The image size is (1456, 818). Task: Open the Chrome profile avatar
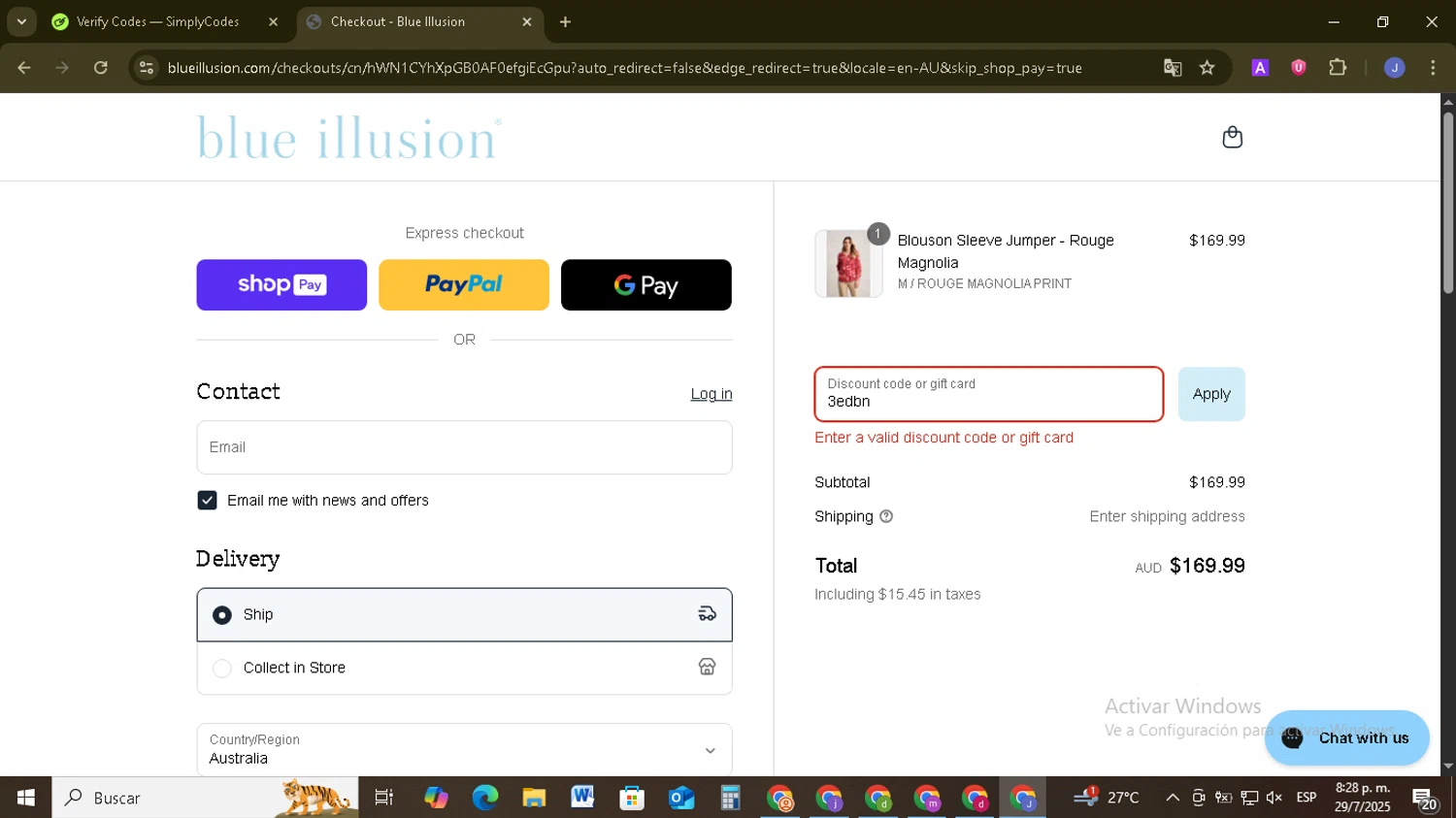tap(1394, 68)
